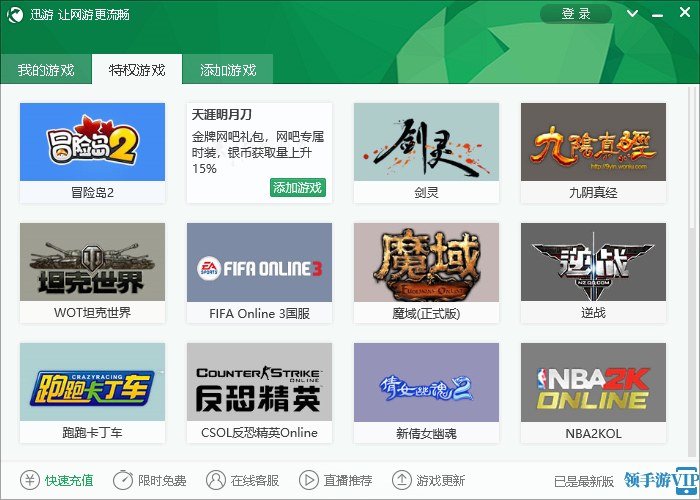Switch to the 我的游戏 tab

coord(46,69)
